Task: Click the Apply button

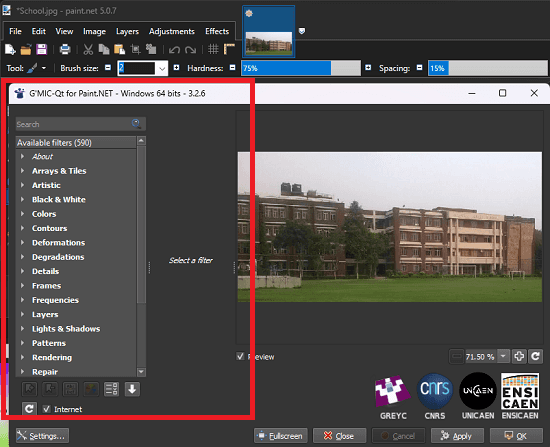Action: pyautogui.click(x=457, y=436)
